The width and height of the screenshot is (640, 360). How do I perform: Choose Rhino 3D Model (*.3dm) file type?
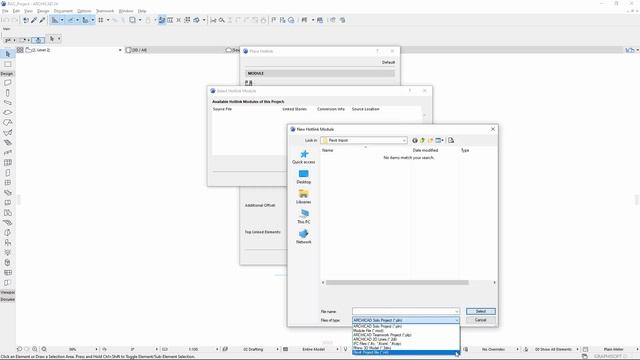(x=406, y=348)
